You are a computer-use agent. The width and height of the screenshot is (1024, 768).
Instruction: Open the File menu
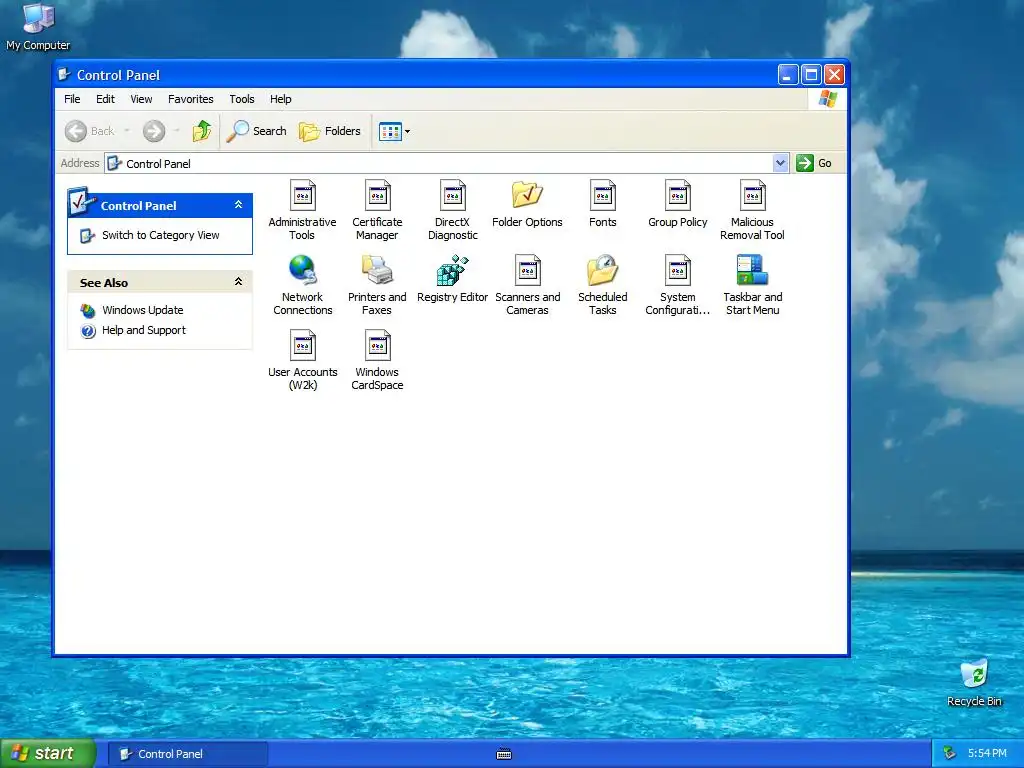72,99
